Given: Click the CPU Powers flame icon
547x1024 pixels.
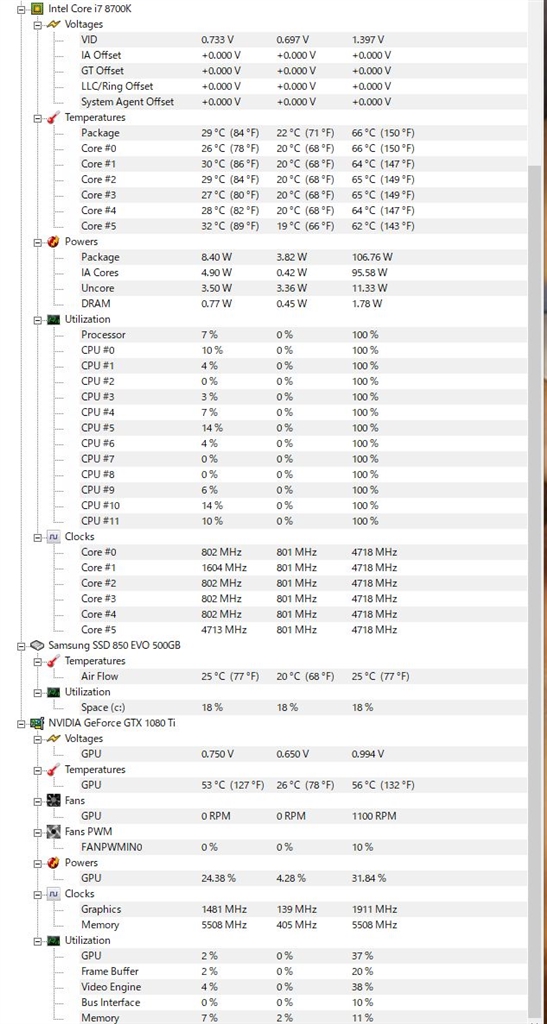Looking at the screenshot, I should coord(54,242).
